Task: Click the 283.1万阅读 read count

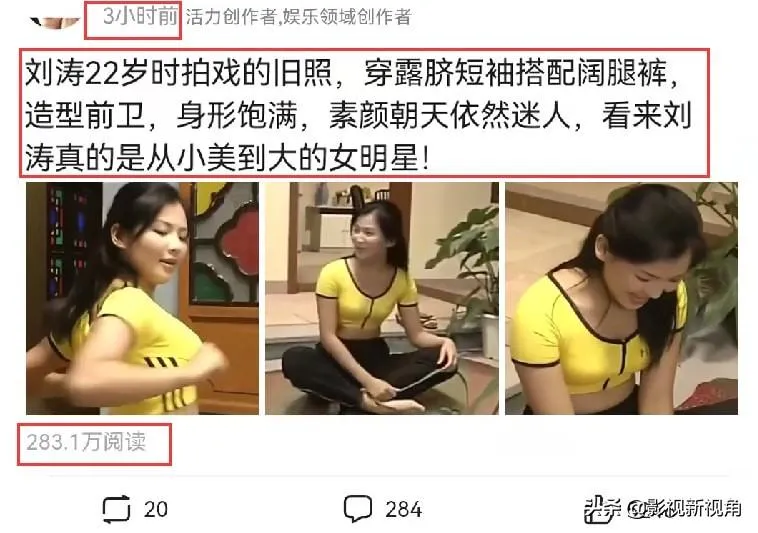Action: [x=86, y=442]
